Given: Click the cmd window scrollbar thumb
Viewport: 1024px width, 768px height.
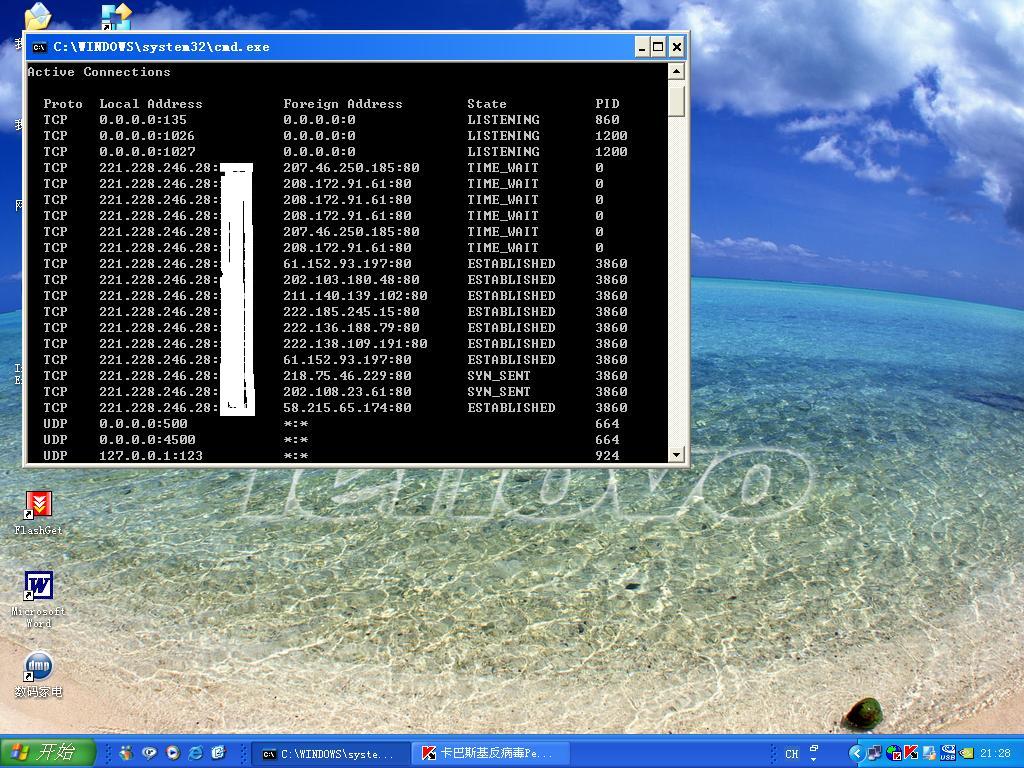Looking at the screenshot, I should (676, 99).
